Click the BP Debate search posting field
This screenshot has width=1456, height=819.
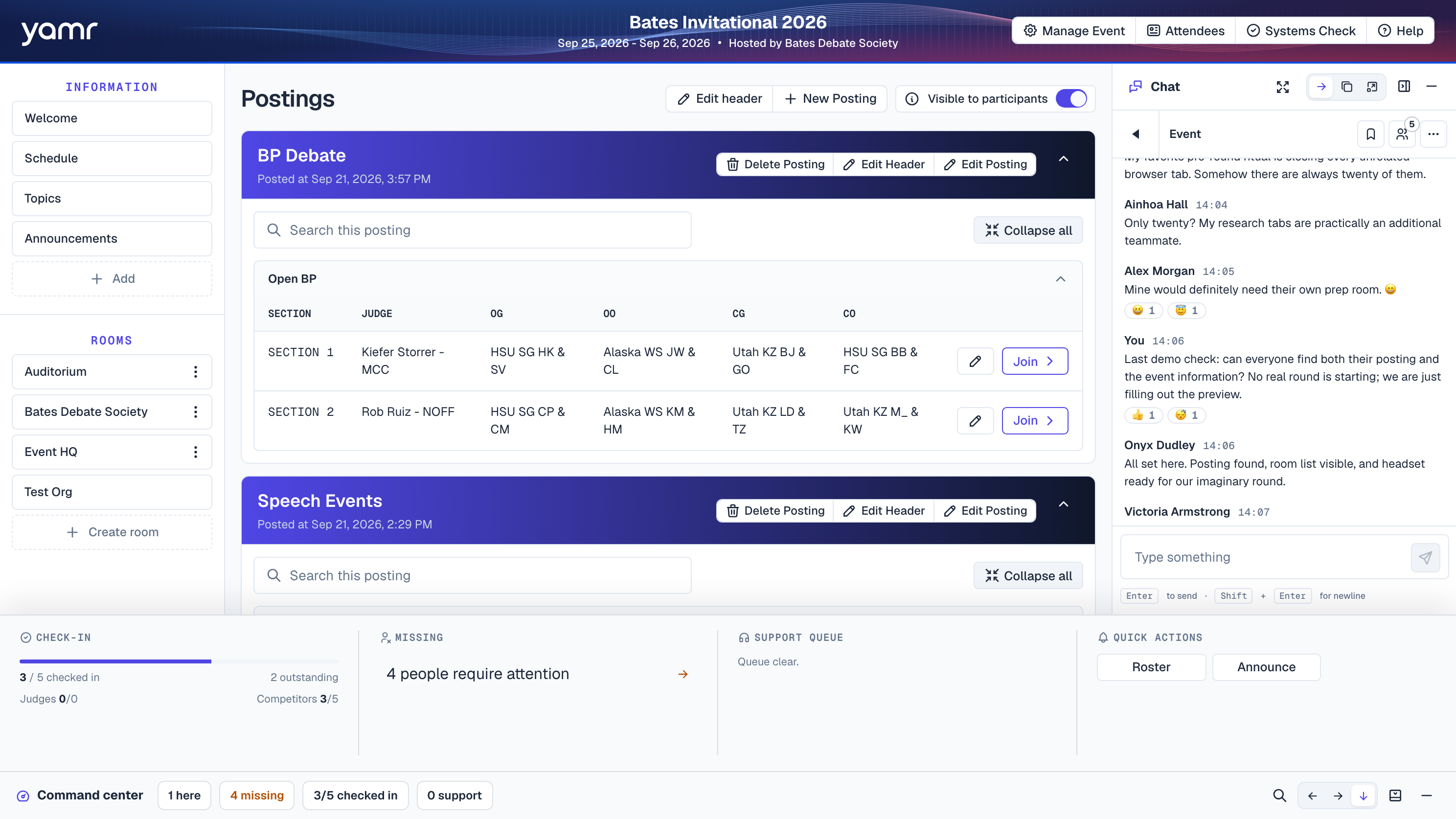click(x=473, y=230)
